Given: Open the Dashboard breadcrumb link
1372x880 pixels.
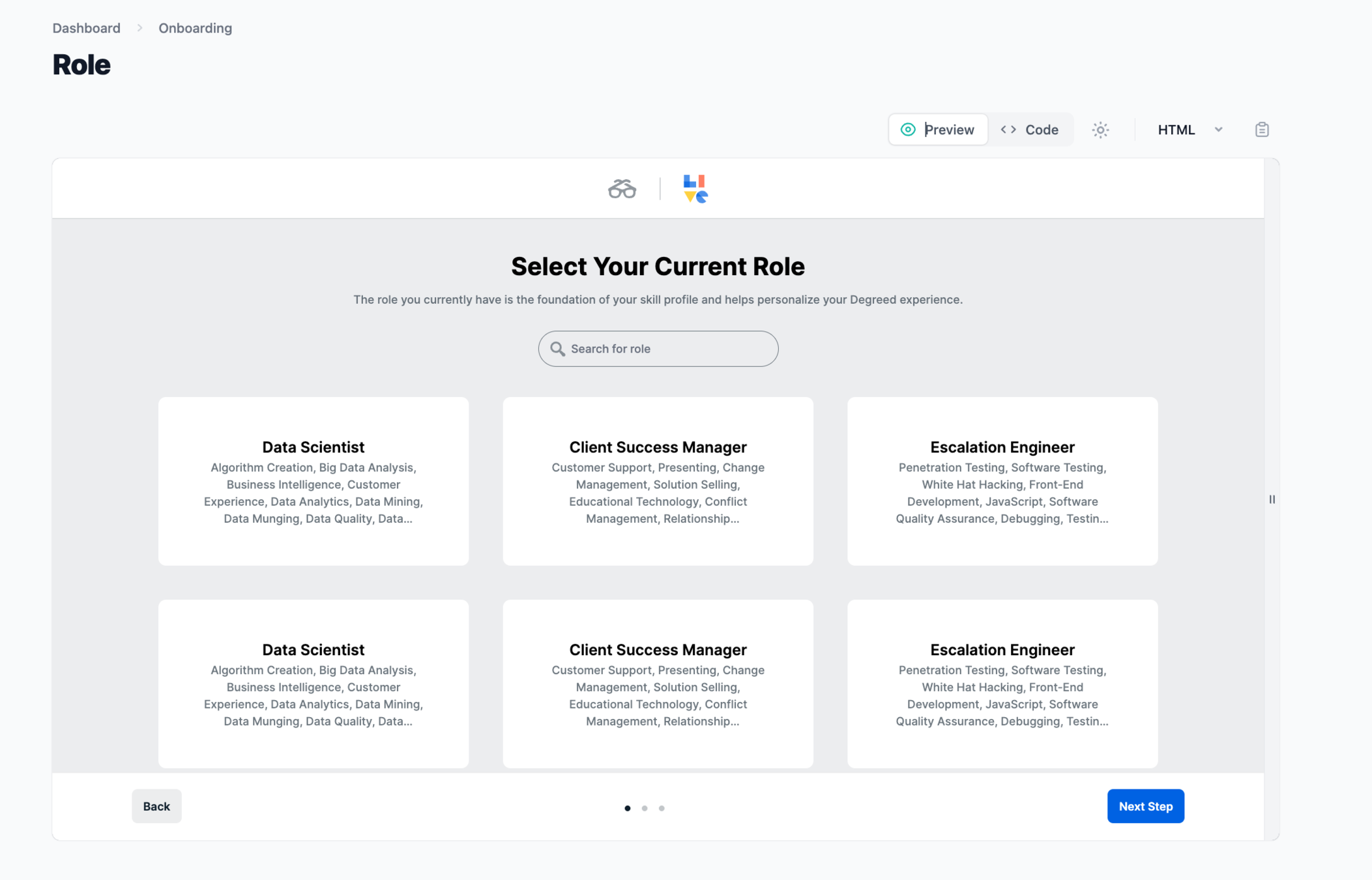Looking at the screenshot, I should [86, 28].
